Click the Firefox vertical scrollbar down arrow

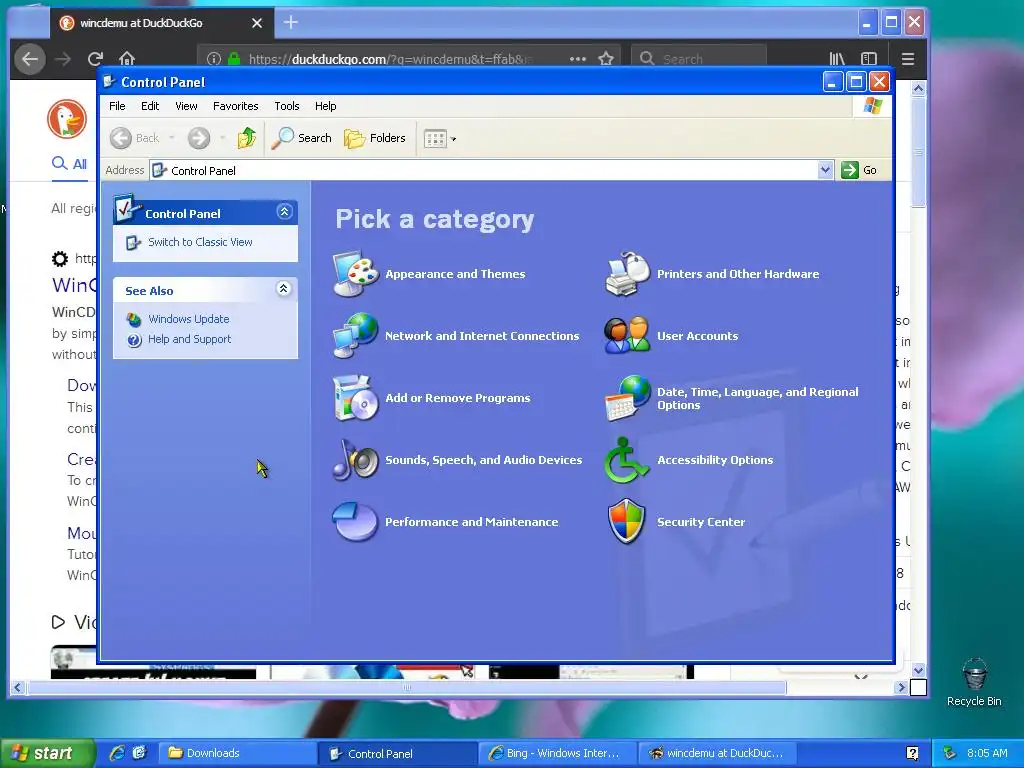pos(918,670)
